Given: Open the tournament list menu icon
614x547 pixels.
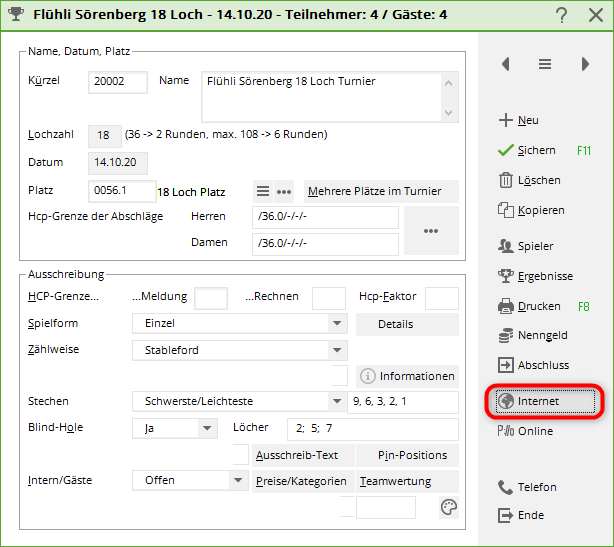Looking at the screenshot, I should (x=545, y=64).
